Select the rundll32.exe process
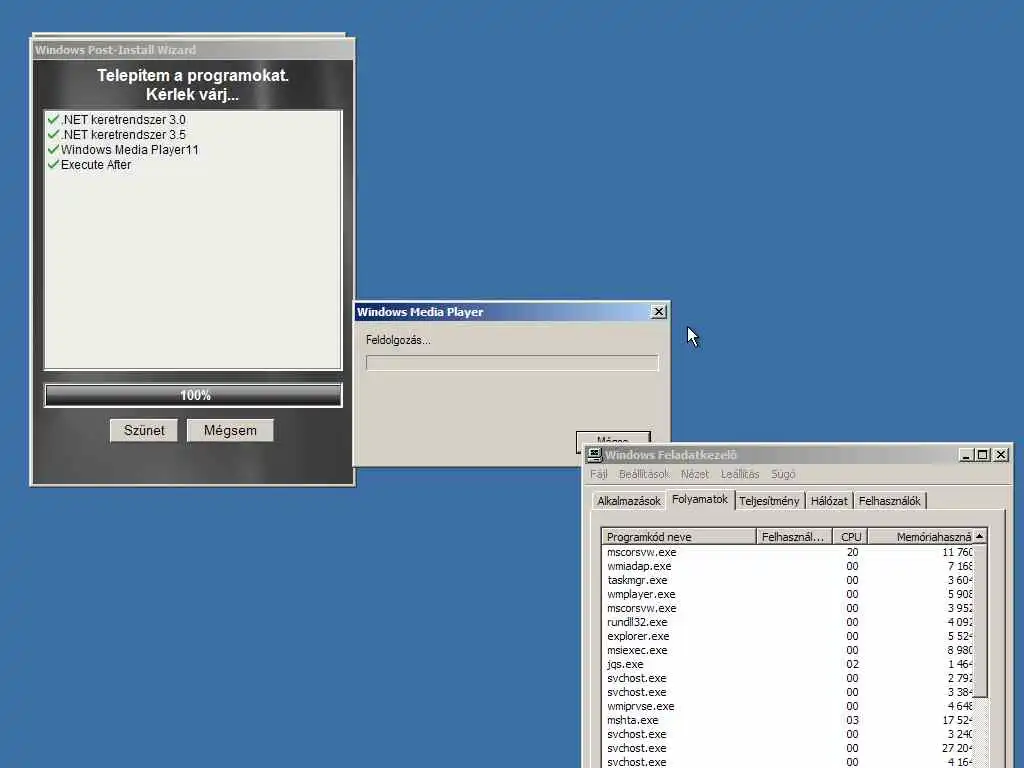Image resolution: width=1024 pixels, height=768 pixels. click(x=788, y=622)
